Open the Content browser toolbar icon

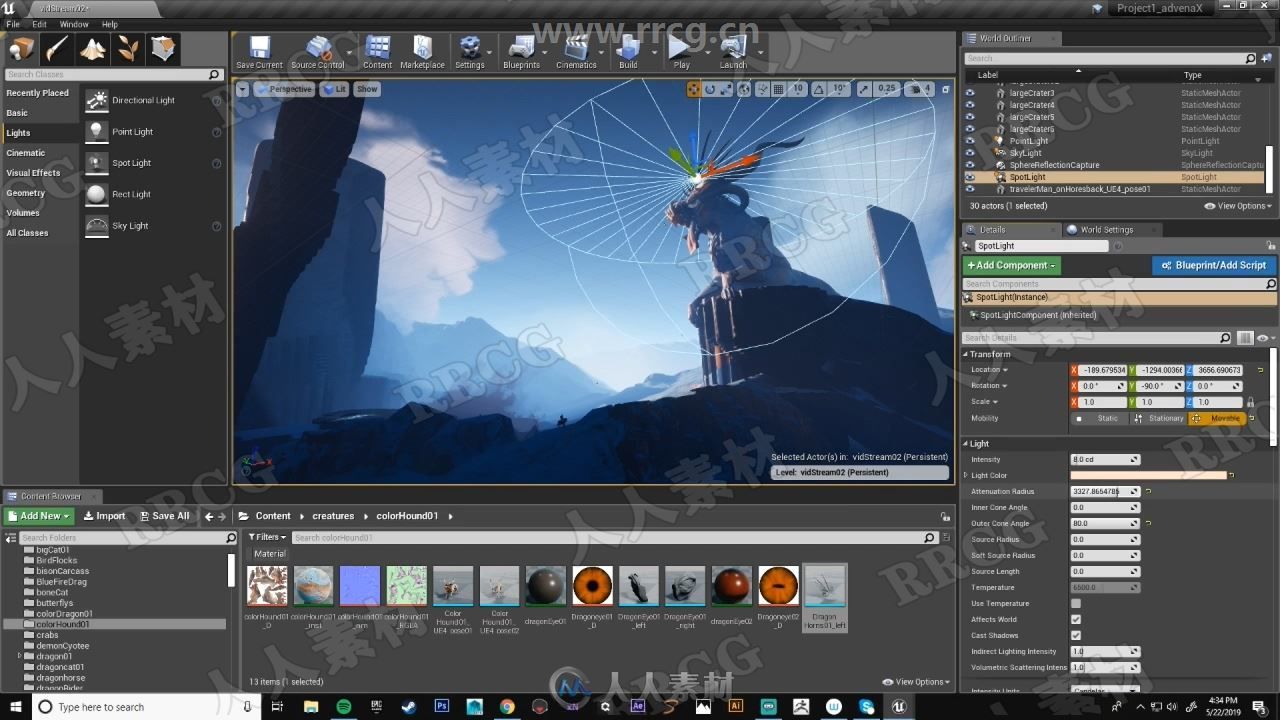pos(377,51)
